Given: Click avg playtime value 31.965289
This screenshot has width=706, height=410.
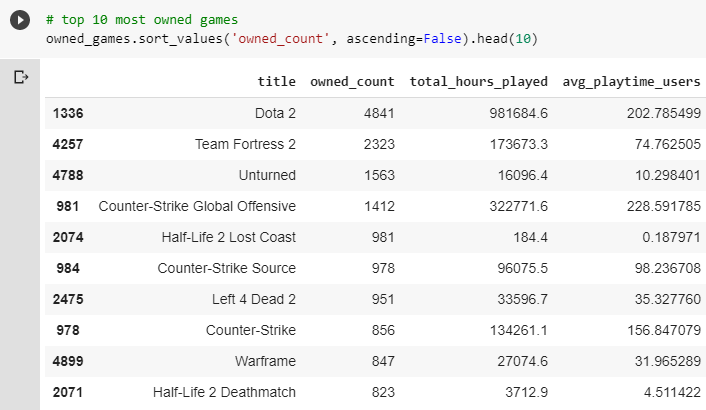Looking at the screenshot, I should [668, 361].
